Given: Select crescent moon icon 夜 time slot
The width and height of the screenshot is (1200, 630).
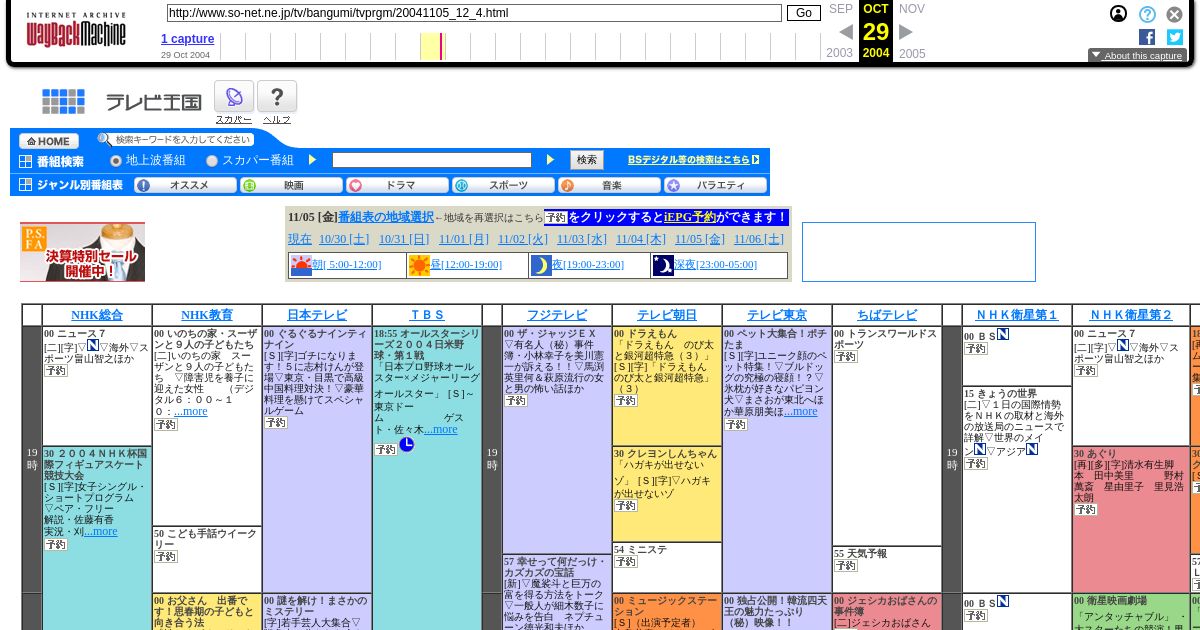Looking at the screenshot, I should click(541, 265).
